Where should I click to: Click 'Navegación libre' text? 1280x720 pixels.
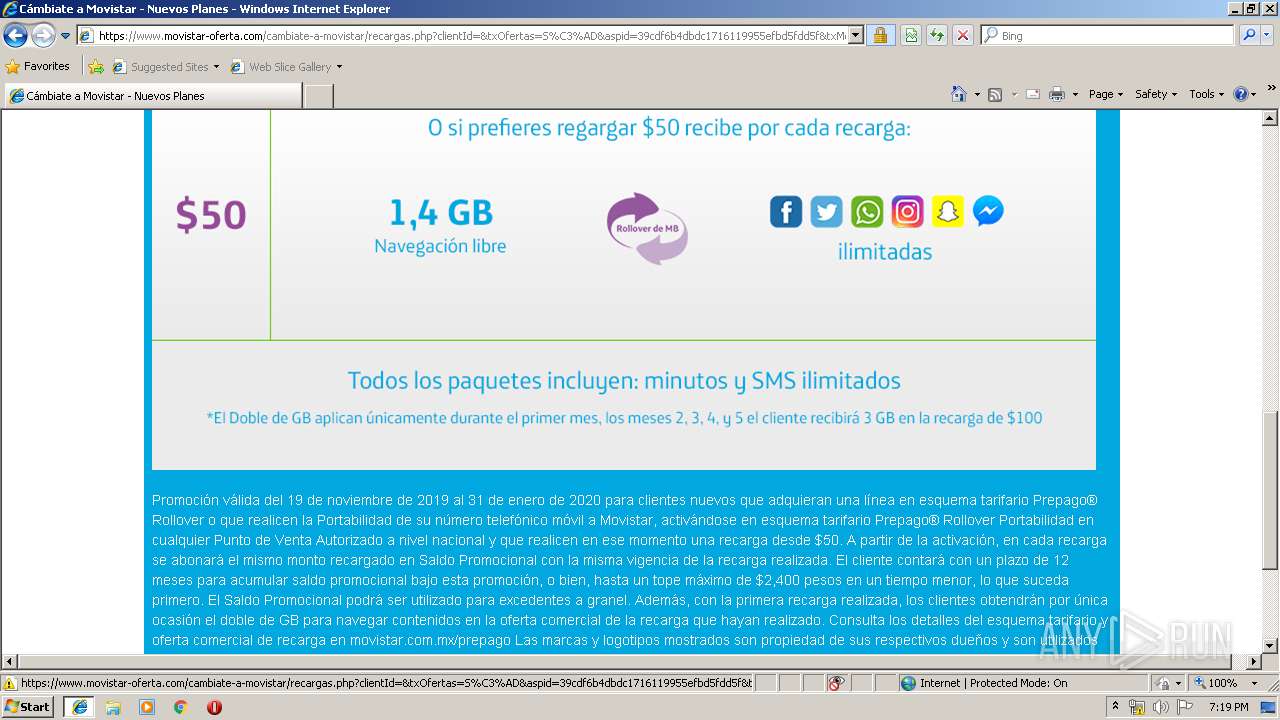(440, 246)
